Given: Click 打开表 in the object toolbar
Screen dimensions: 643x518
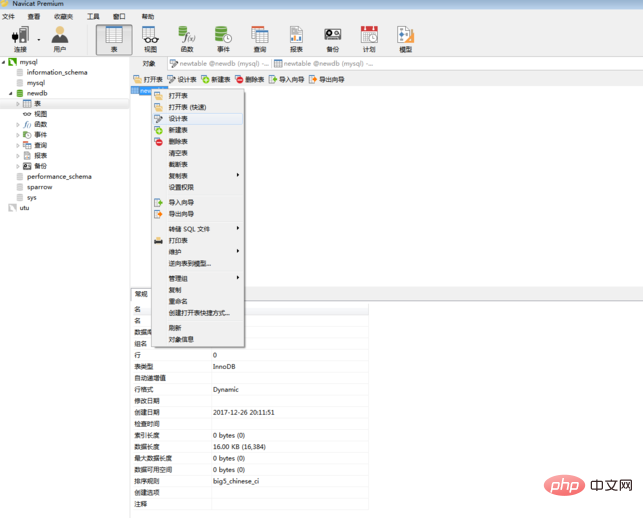Looking at the screenshot, I should pos(148,79).
